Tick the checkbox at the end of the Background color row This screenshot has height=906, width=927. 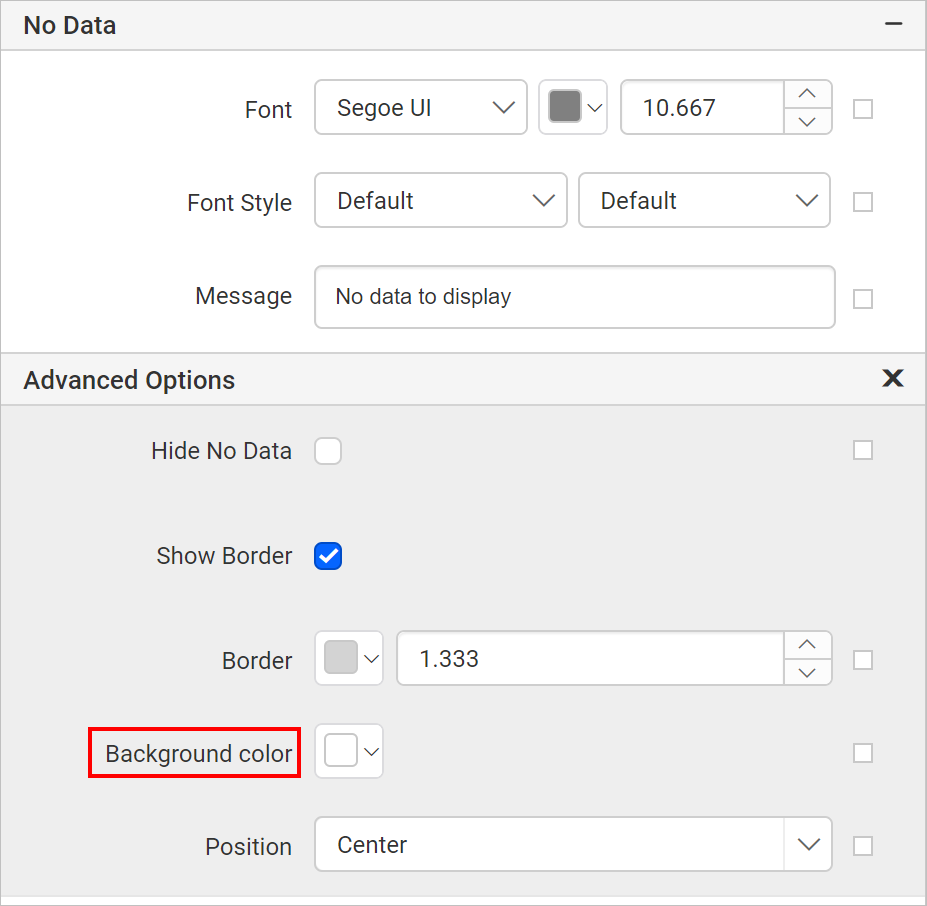pos(863,753)
